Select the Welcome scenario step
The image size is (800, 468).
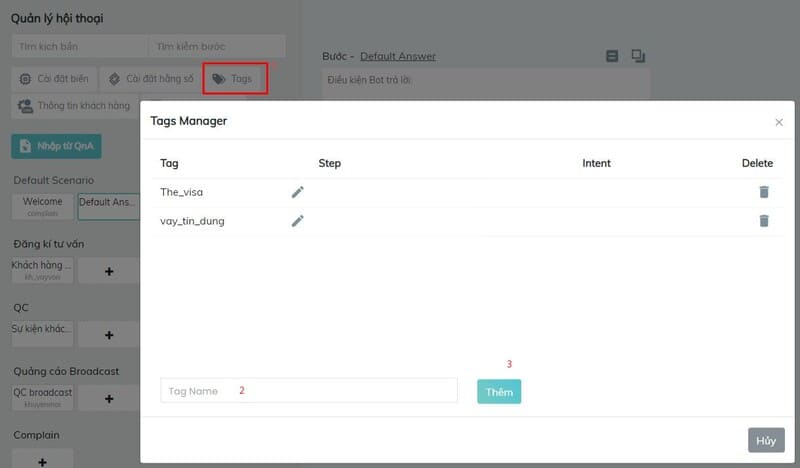(x=42, y=206)
